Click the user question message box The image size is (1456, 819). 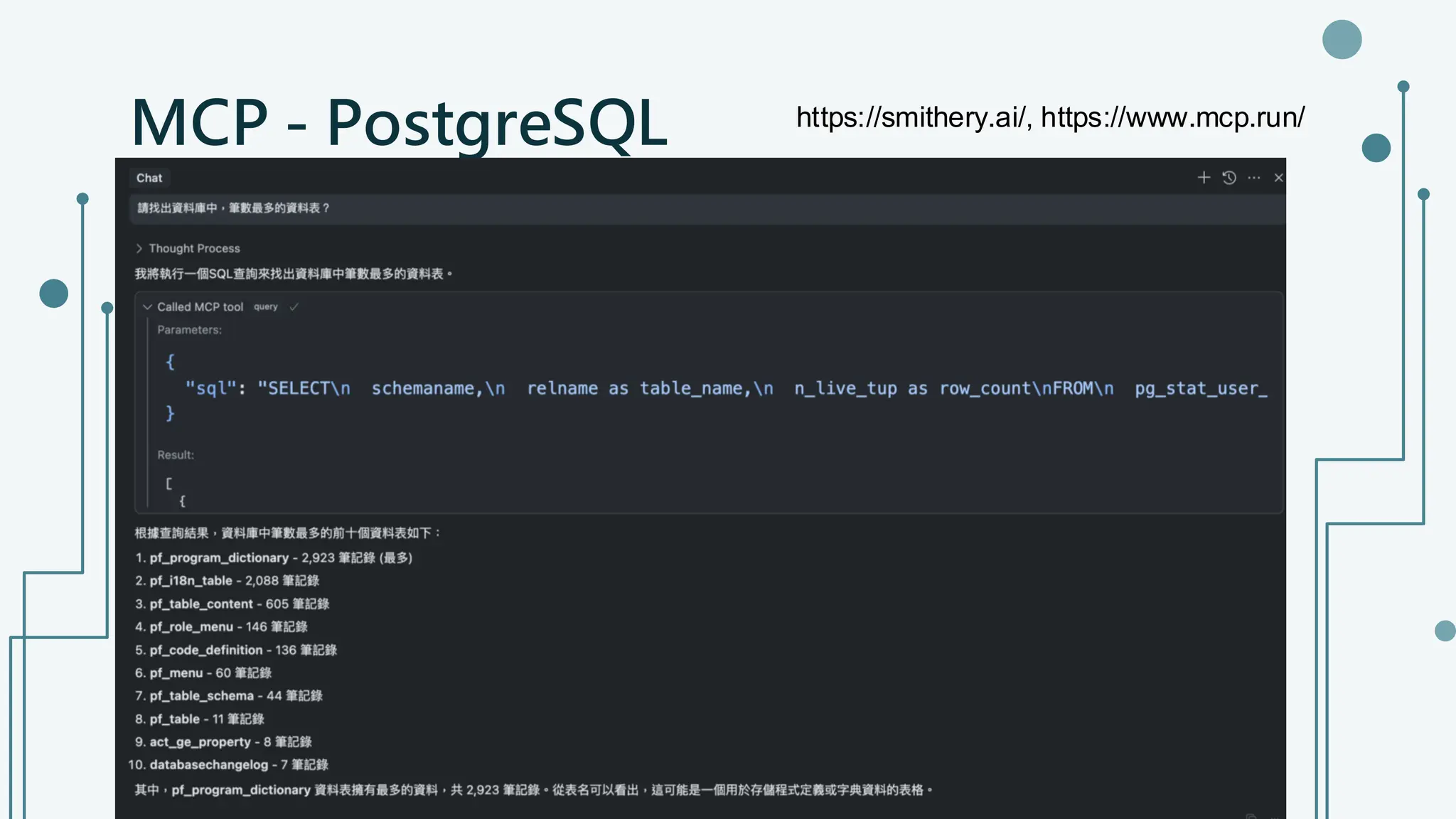707,208
